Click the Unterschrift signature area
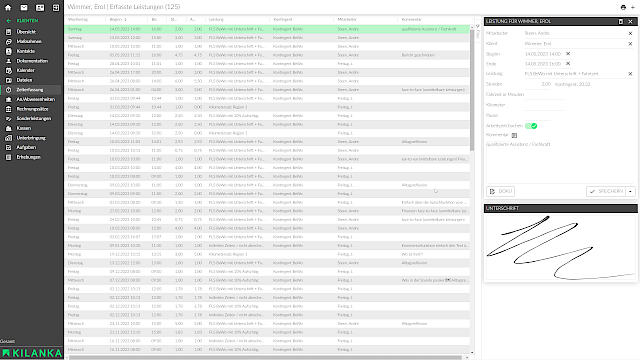This screenshot has height=360, width=640. 560,247
